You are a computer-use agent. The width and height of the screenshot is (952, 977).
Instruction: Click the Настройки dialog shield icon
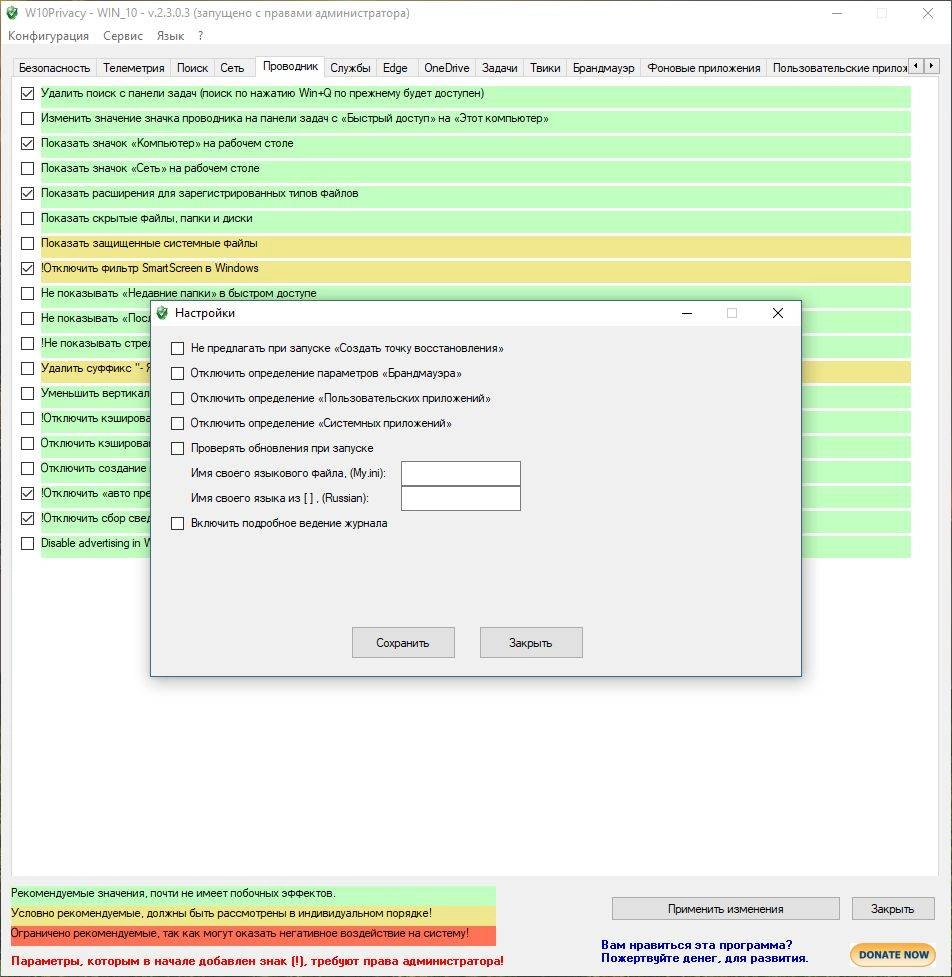tap(162, 313)
